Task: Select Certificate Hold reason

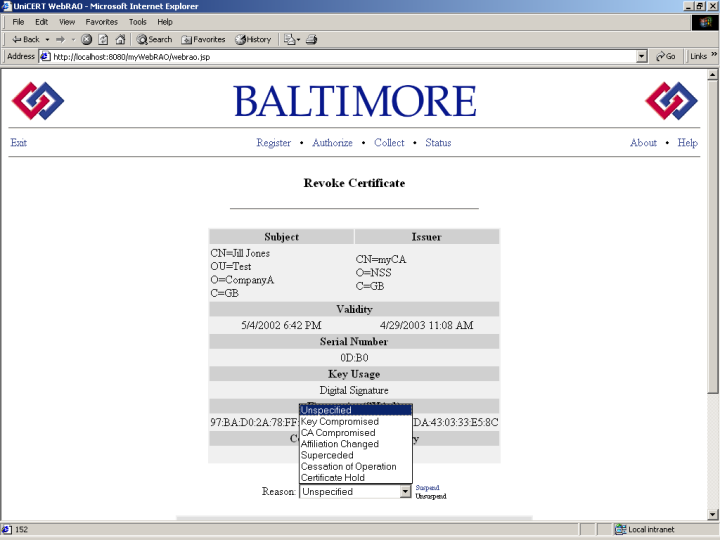Action: [356, 478]
